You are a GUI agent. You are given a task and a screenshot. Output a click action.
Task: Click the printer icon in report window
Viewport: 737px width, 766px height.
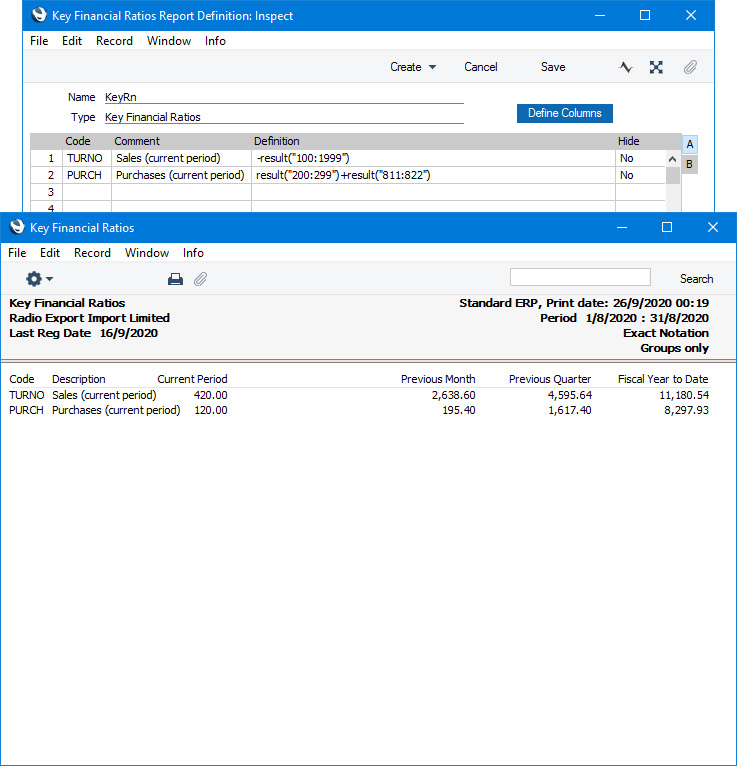(x=175, y=279)
